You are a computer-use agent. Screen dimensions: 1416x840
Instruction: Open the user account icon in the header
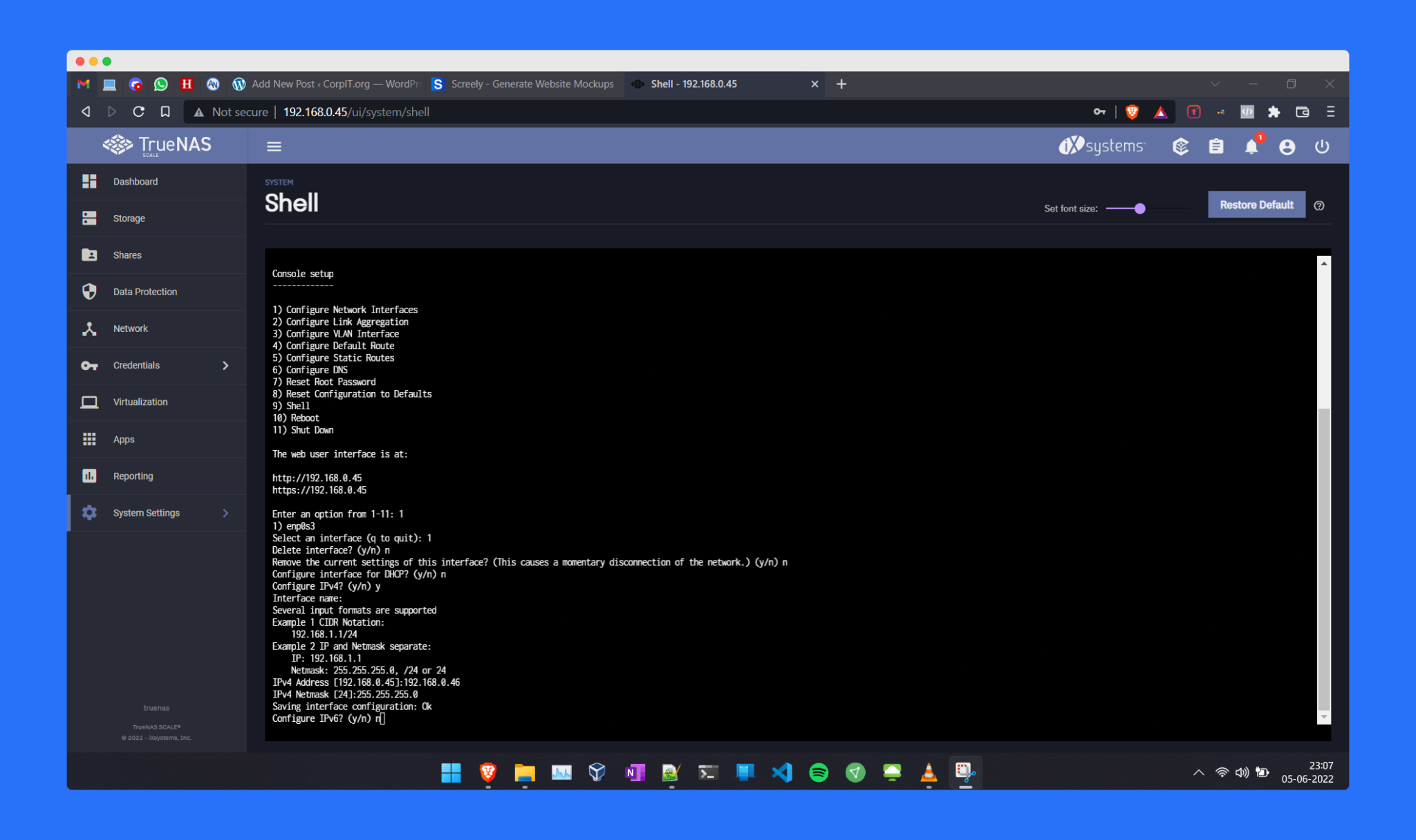tap(1287, 146)
